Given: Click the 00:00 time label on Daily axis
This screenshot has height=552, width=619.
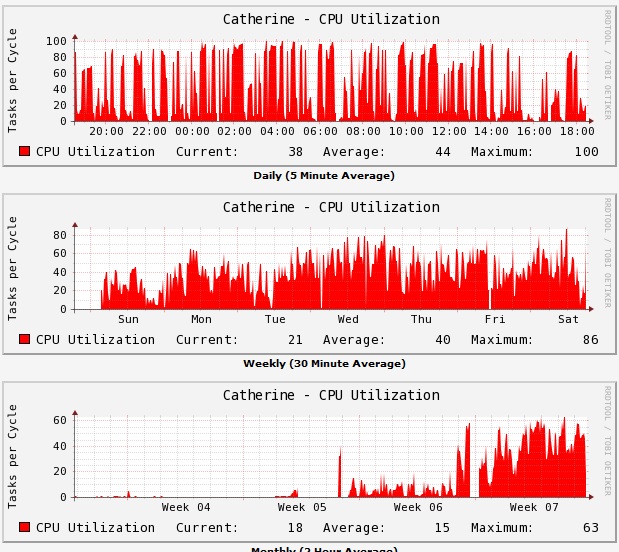Looking at the screenshot, I should click(x=192, y=131).
